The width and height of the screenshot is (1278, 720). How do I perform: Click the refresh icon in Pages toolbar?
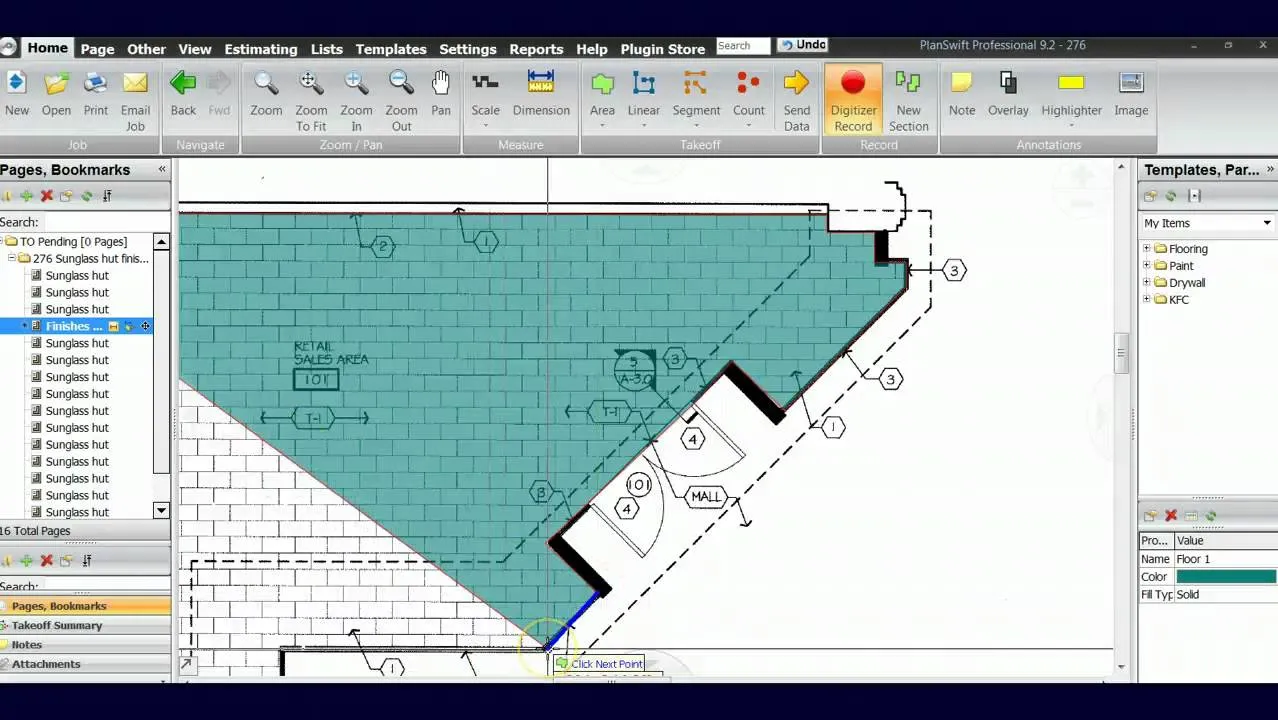(86, 196)
